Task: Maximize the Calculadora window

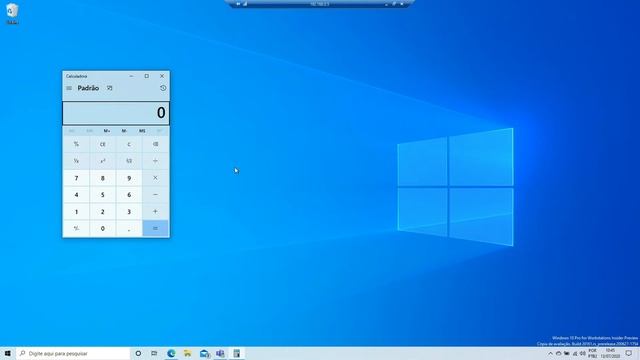Action: click(x=147, y=76)
